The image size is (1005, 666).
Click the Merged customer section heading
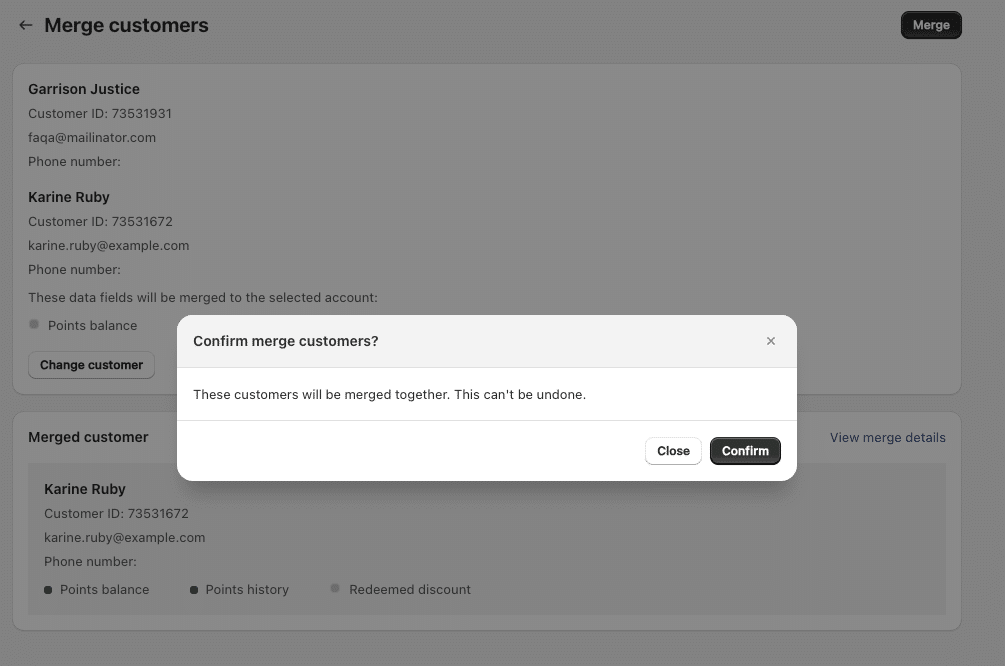(88, 437)
